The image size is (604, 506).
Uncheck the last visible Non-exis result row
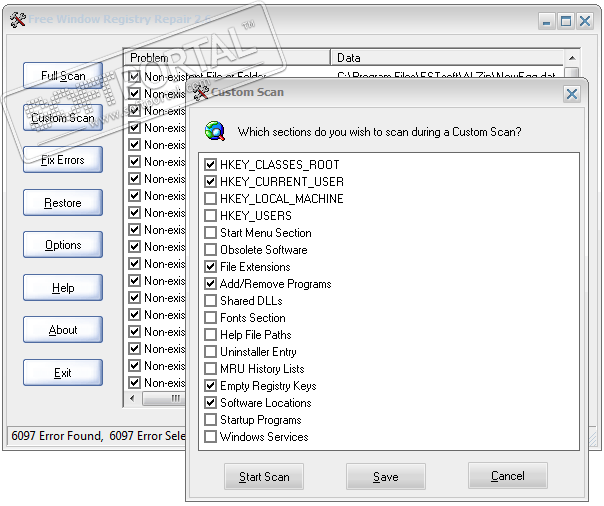click(x=134, y=383)
